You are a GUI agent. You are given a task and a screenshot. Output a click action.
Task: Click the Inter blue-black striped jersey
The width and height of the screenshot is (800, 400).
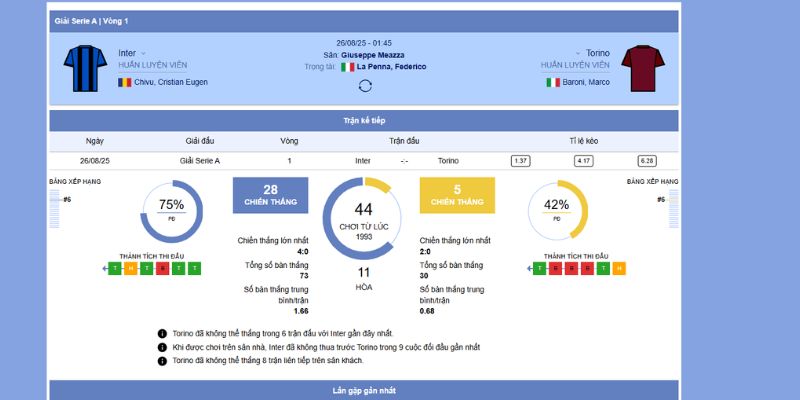85,67
